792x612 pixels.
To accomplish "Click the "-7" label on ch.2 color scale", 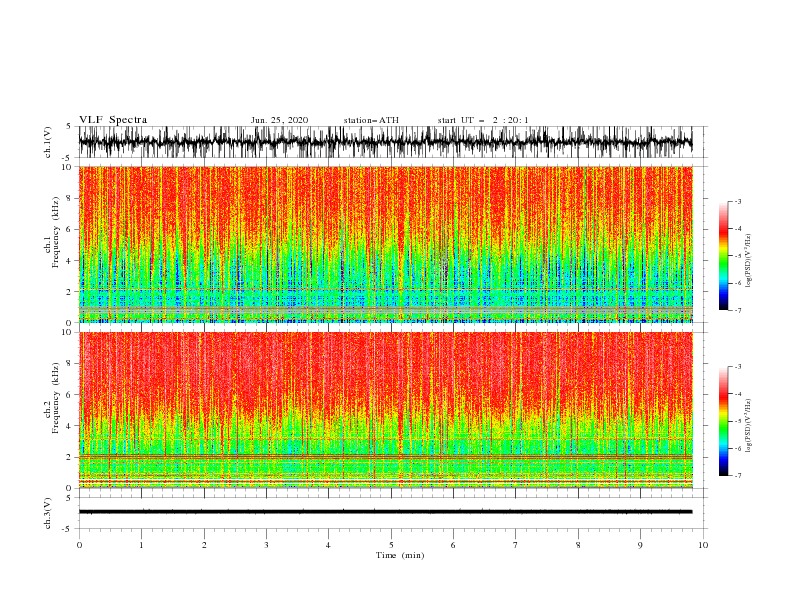I will pyautogui.click(x=738, y=476).
